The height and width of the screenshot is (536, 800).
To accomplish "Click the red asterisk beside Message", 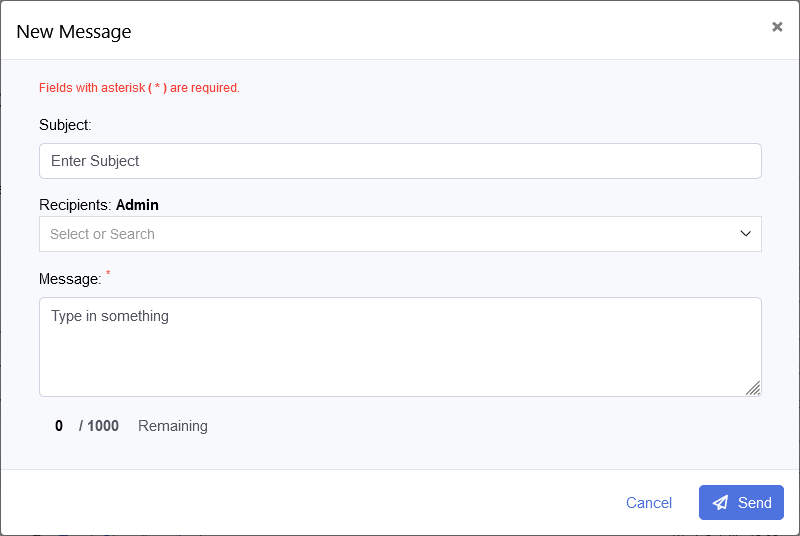I will tap(108, 273).
